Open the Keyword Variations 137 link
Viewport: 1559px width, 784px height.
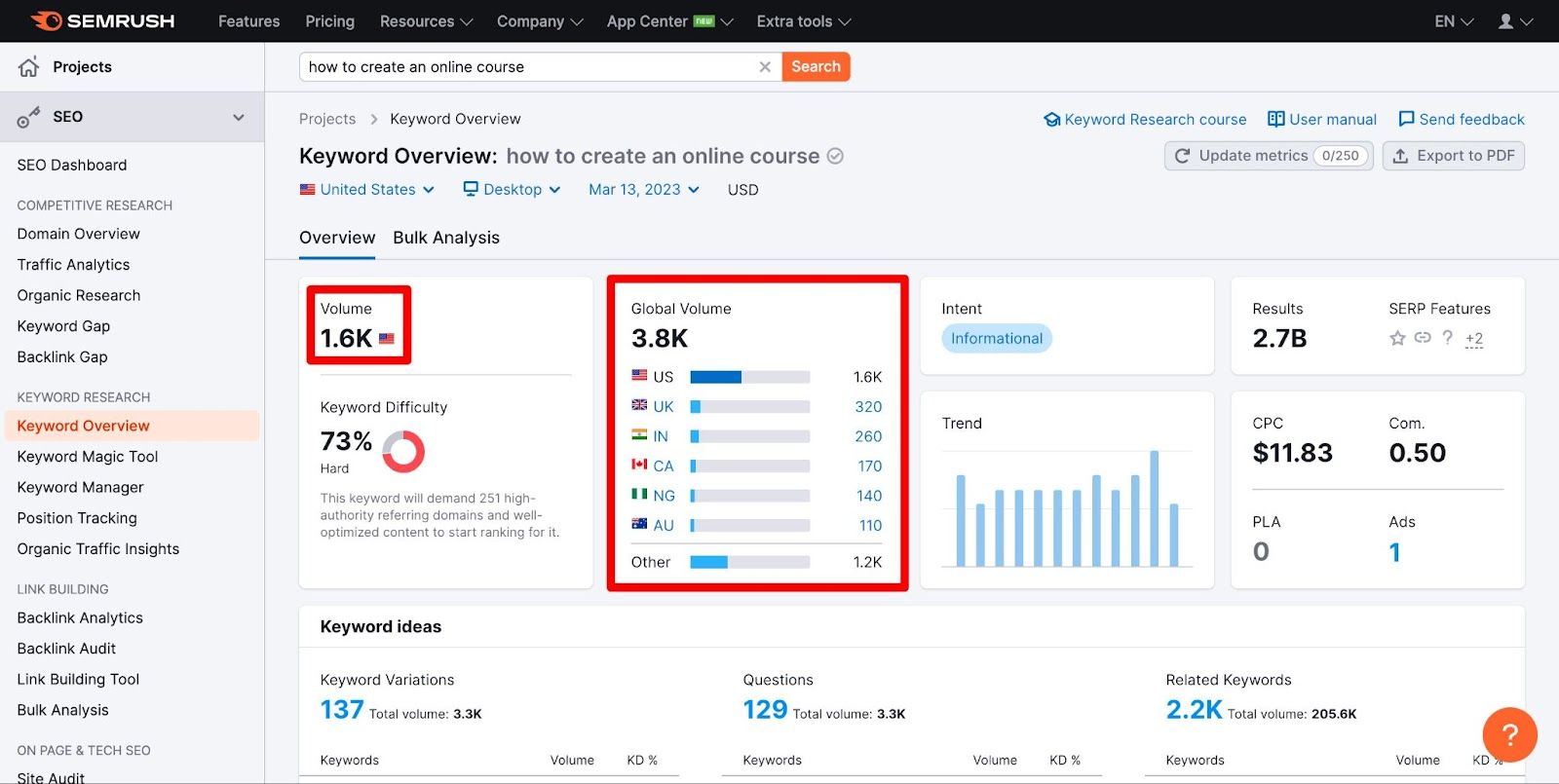[x=342, y=709]
